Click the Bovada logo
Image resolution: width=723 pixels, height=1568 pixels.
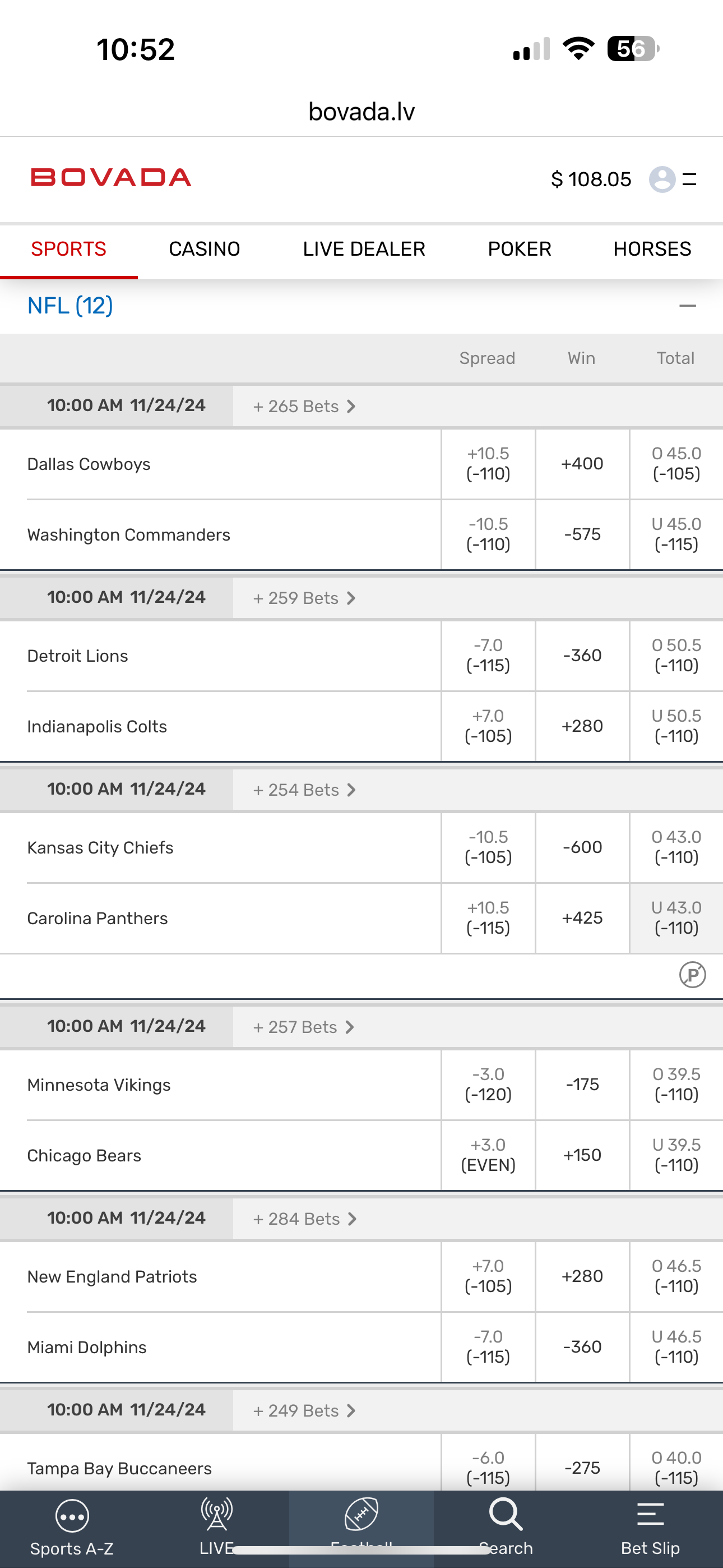pos(111,178)
